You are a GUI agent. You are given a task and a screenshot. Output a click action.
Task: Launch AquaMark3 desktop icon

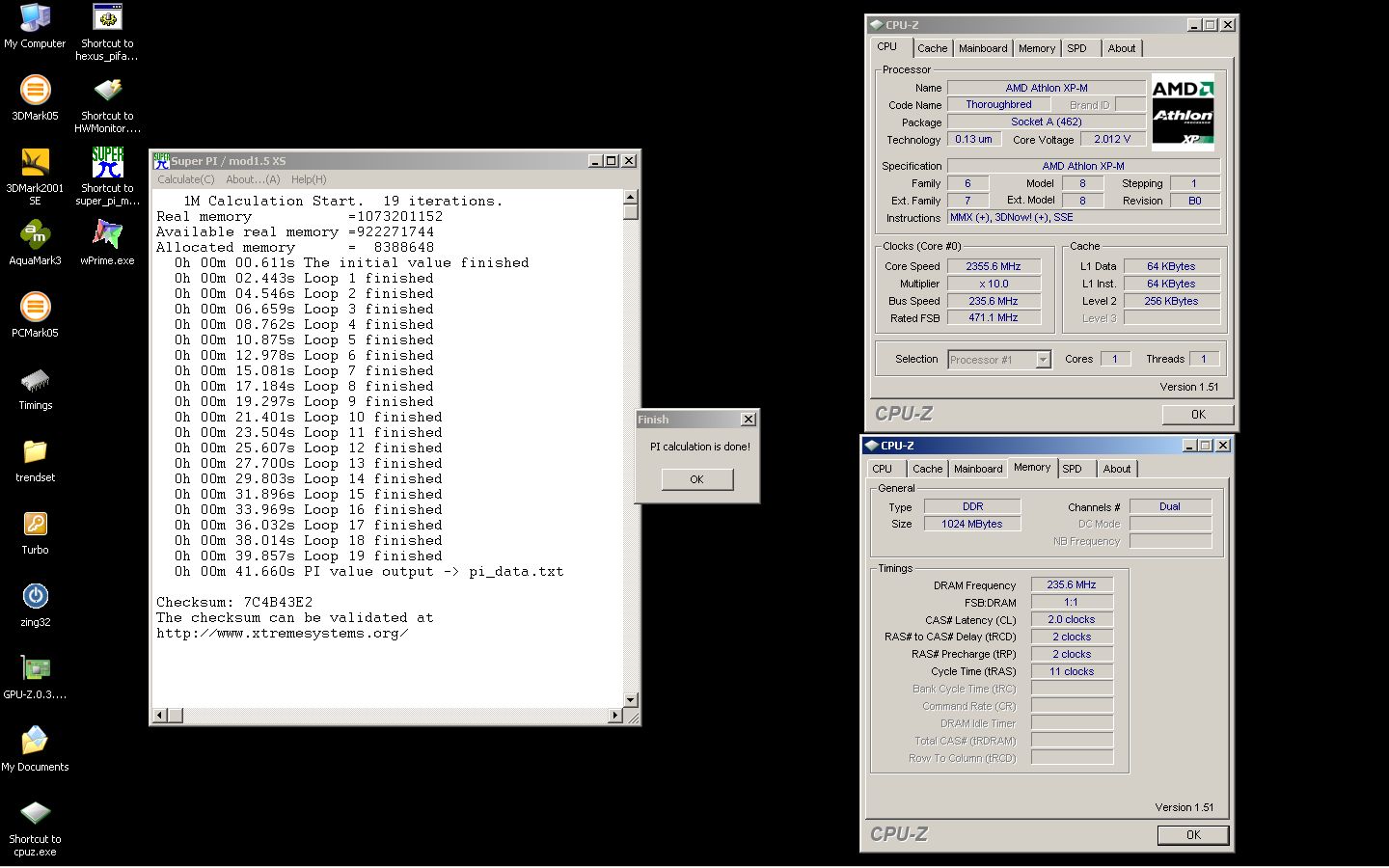(35, 243)
